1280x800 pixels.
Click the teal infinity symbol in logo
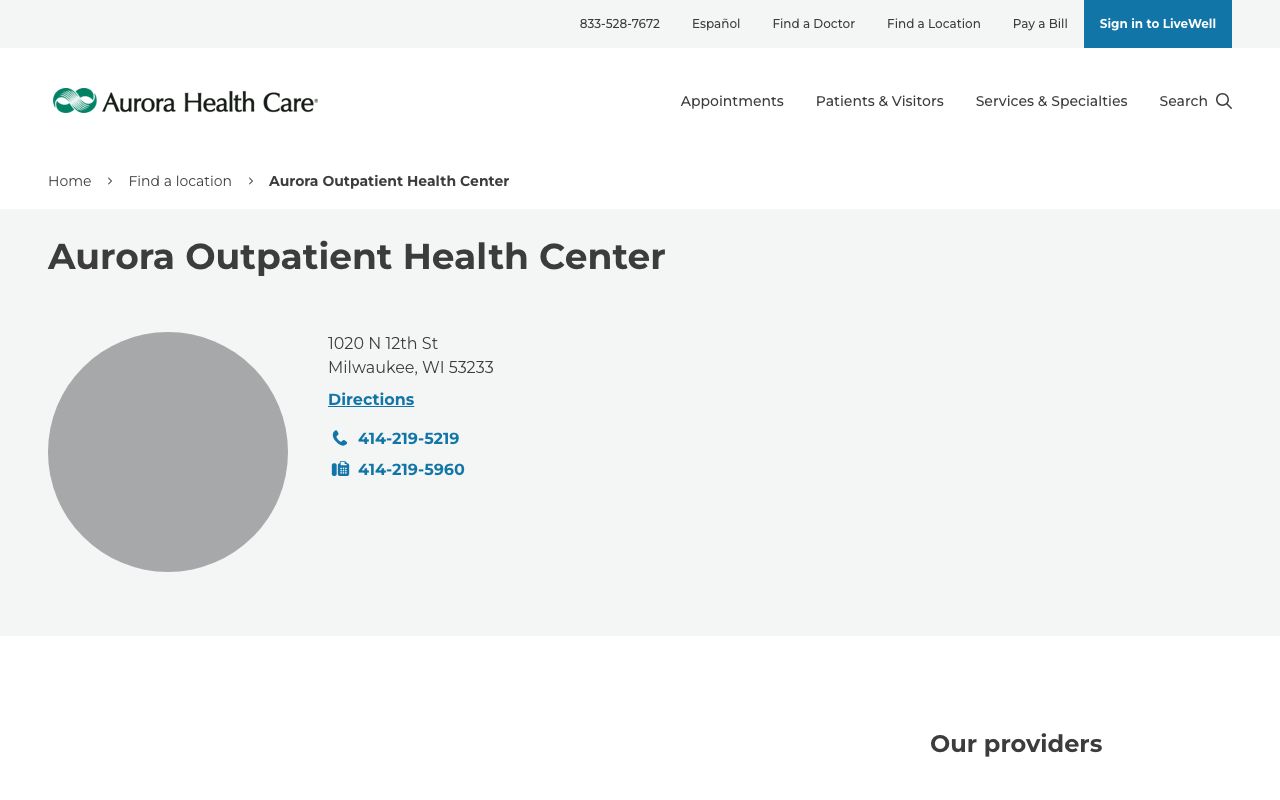pyautogui.click(x=74, y=100)
